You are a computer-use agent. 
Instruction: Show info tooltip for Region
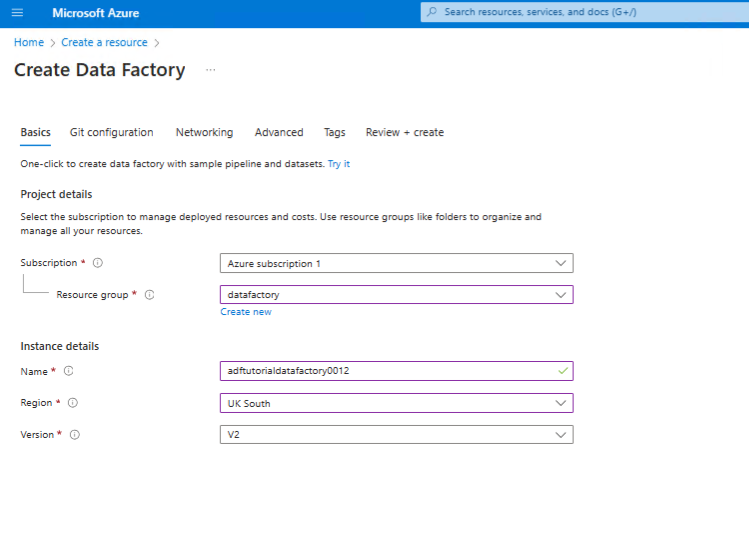73,403
